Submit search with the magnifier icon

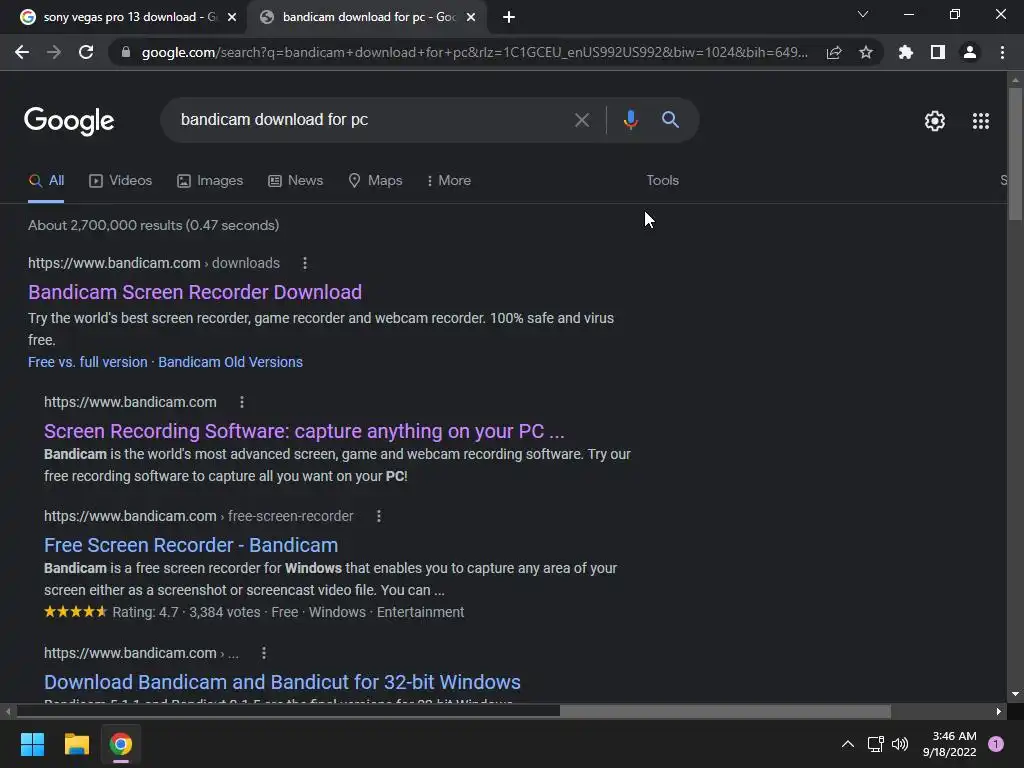670,120
